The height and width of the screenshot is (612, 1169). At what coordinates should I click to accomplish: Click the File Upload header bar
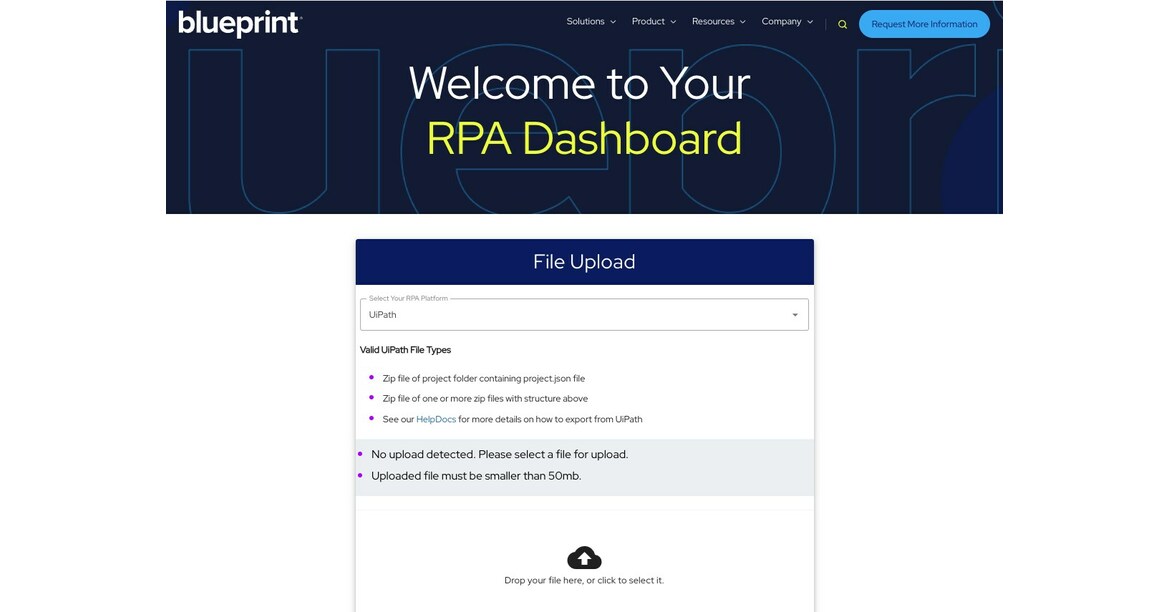(x=584, y=261)
